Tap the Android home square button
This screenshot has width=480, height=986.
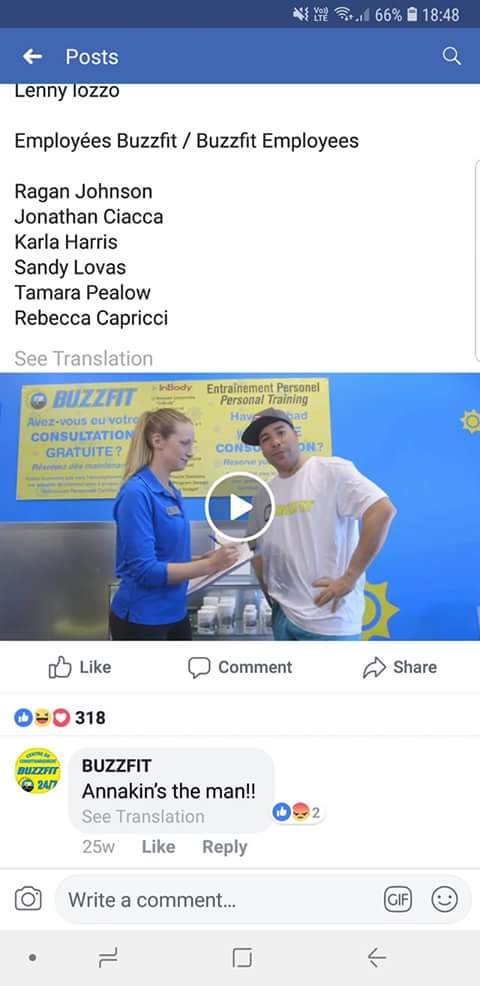(242, 958)
